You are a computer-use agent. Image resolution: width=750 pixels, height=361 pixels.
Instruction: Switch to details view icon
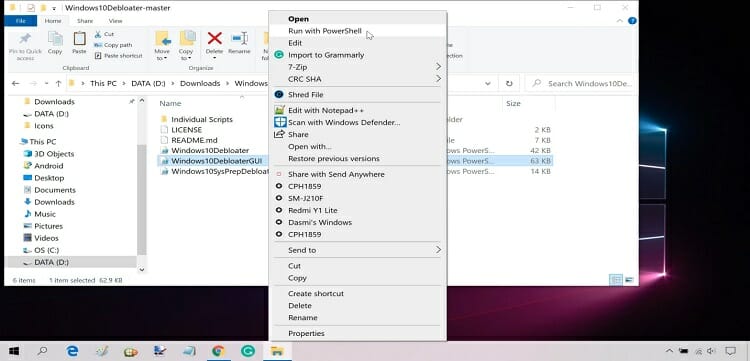click(x=616, y=280)
